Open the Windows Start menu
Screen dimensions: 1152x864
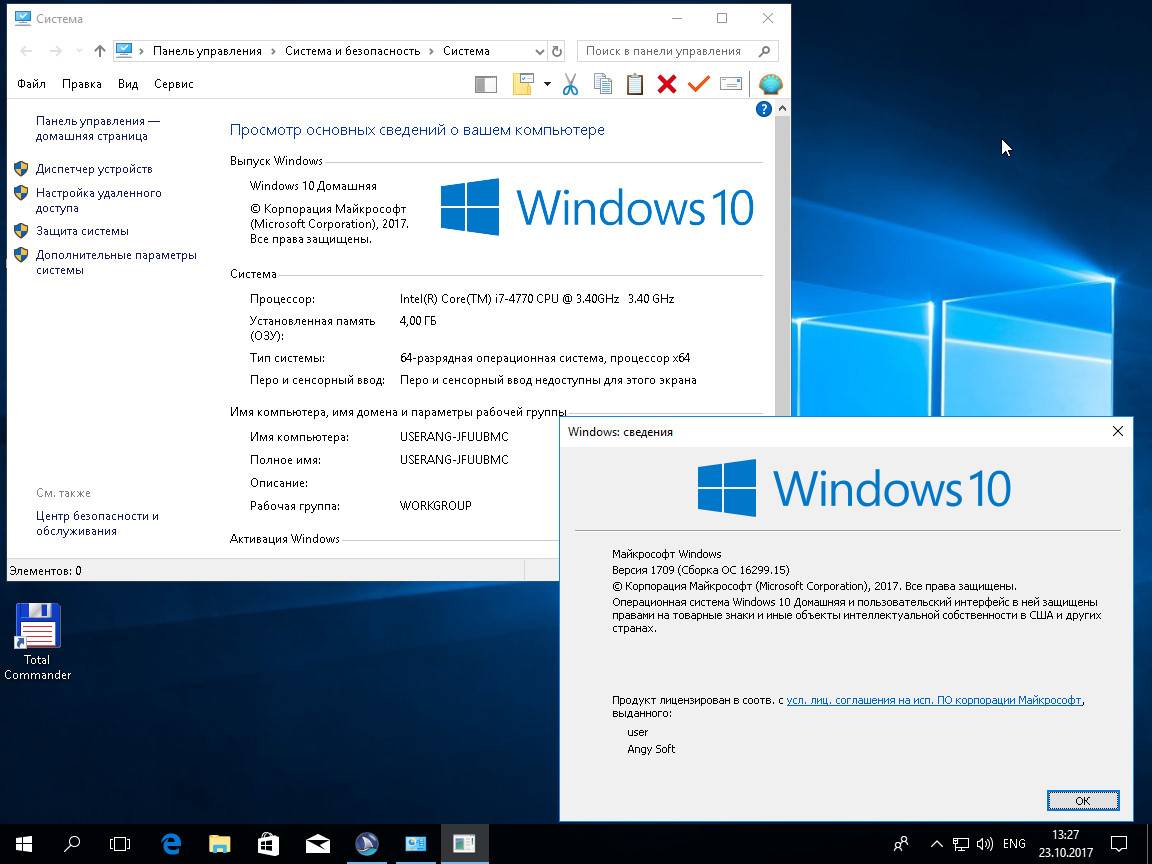(x=24, y=843)
